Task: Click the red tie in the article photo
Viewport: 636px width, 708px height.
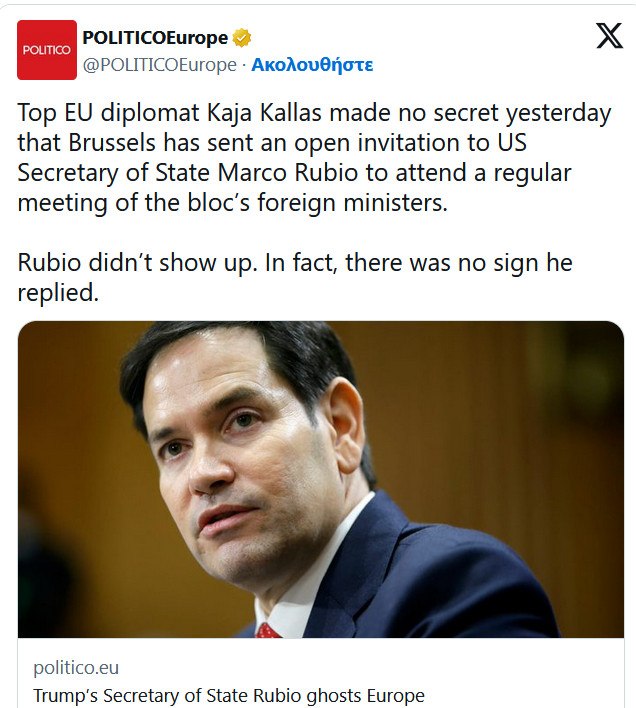Action: (x=267, y=630)
